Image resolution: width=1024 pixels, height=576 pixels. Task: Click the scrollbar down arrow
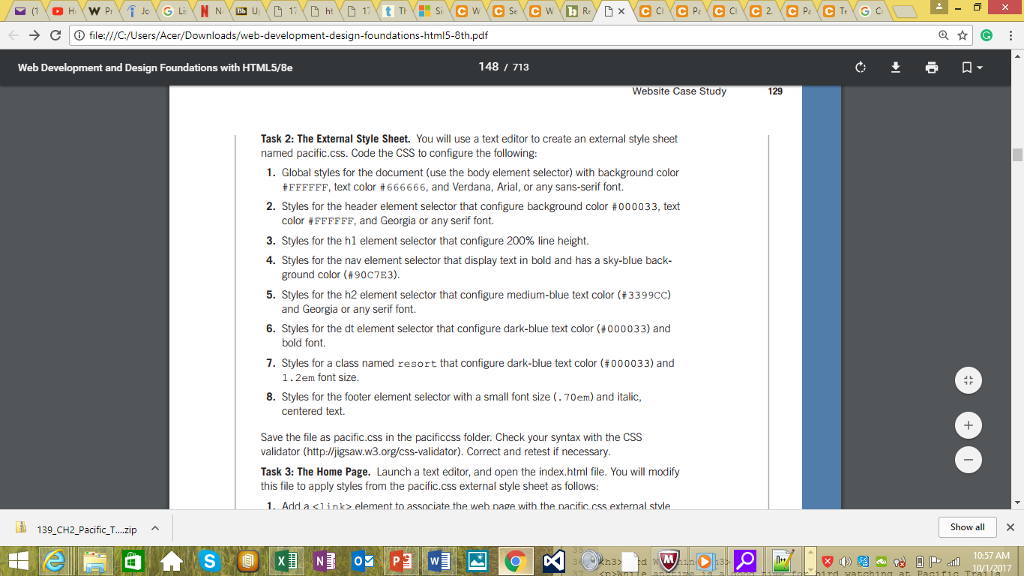point(1017,503)
